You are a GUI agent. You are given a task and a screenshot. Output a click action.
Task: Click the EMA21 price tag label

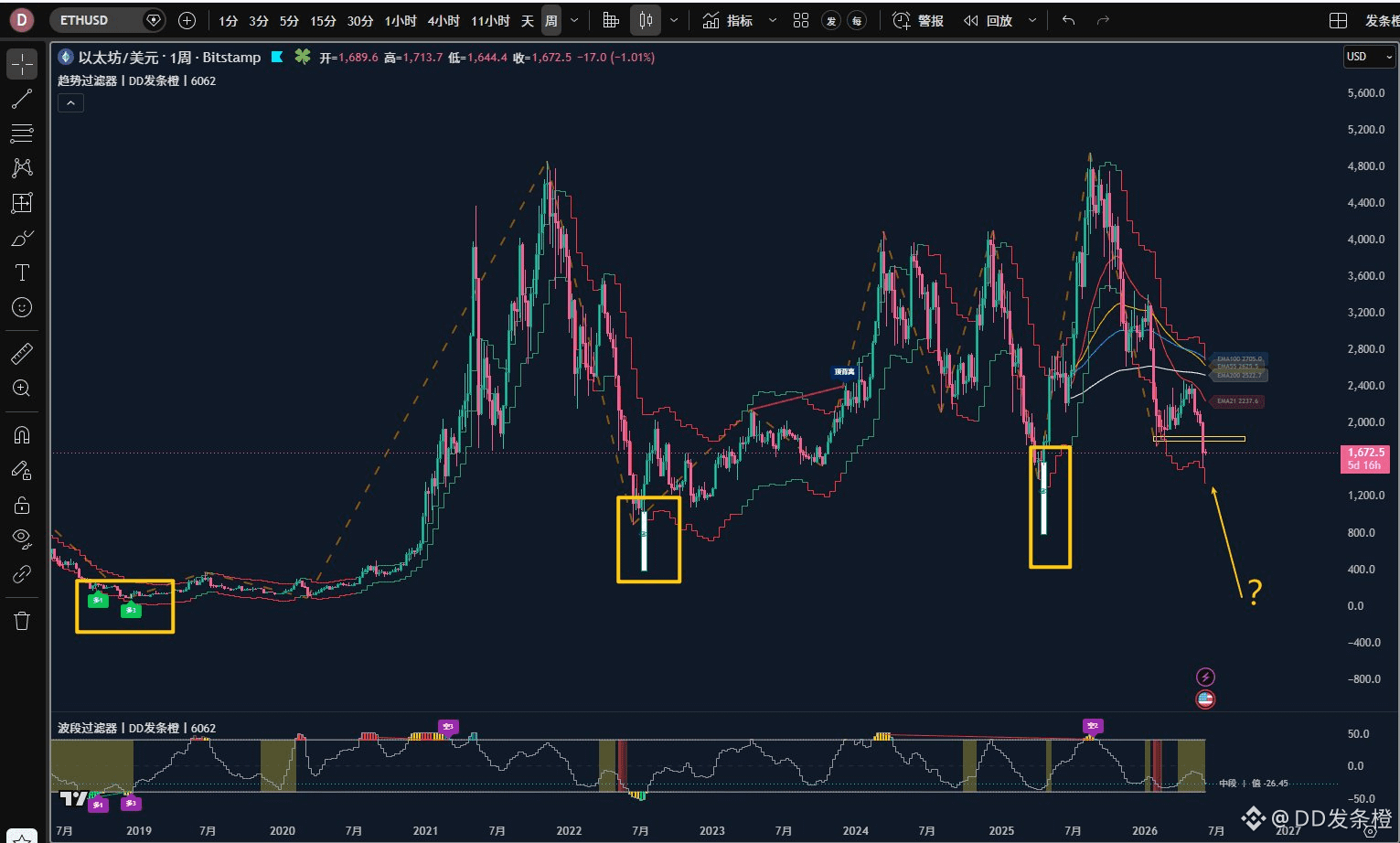point(1238,400)
